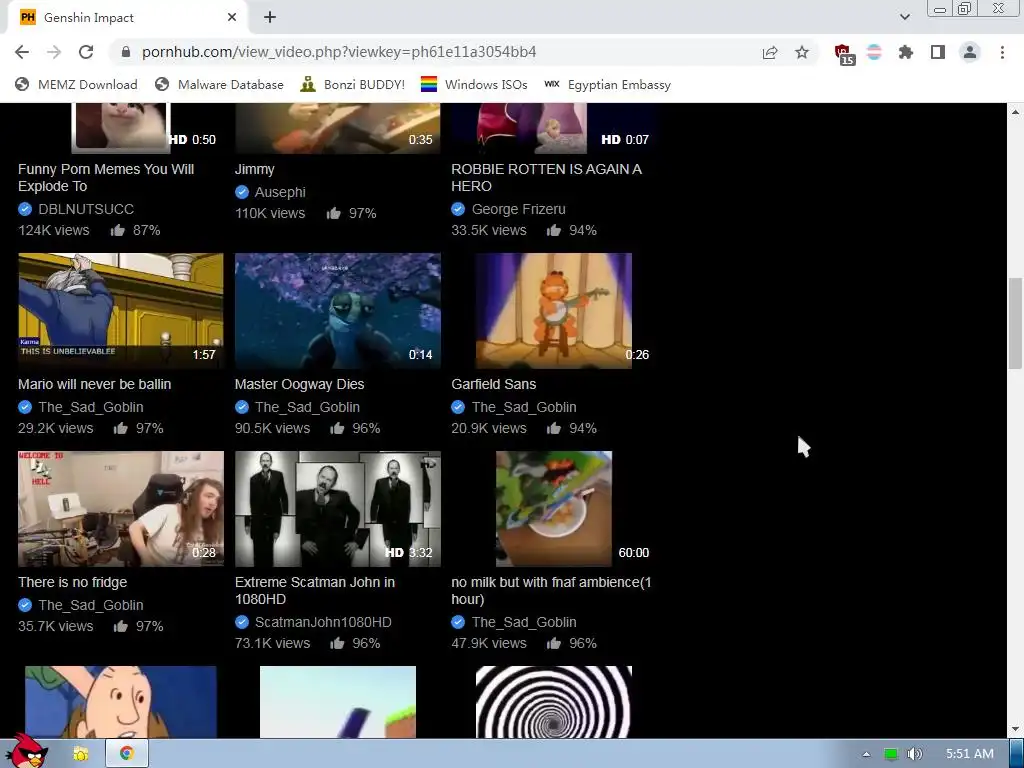Open the Chrome three-dot menu
This screenshot has width=1024, height=768.
tap(1002, 52)
